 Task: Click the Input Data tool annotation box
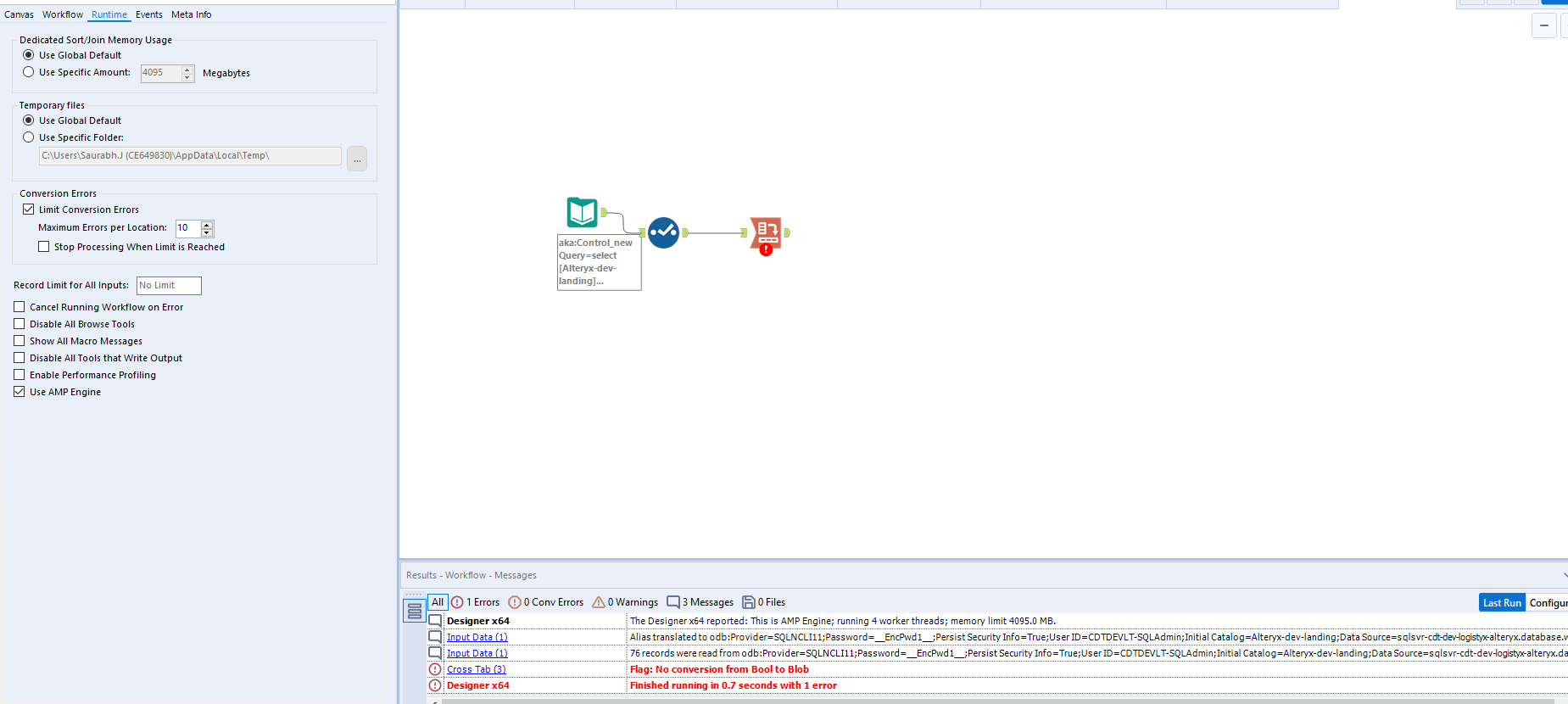click(599, 262)
